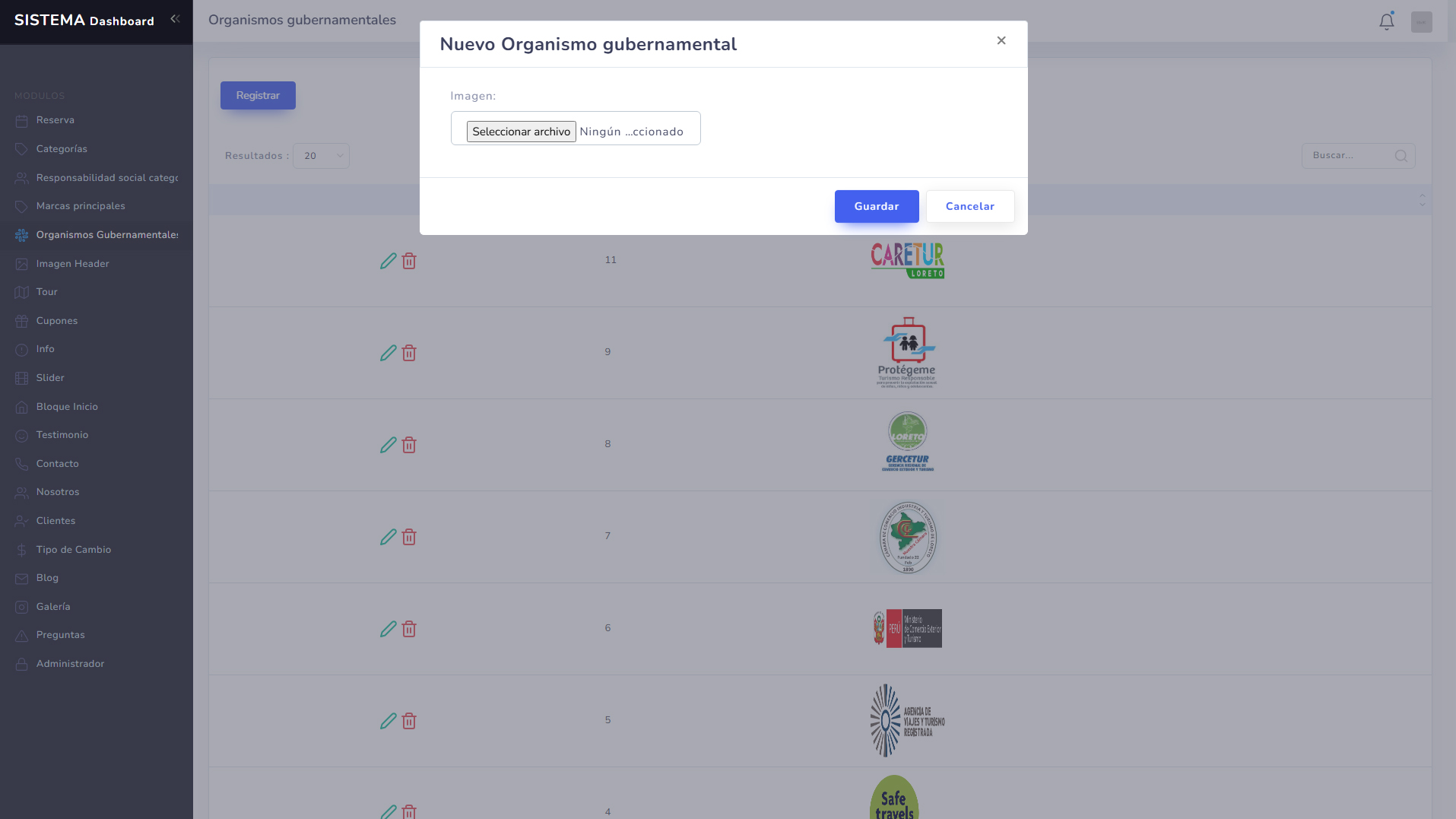1456x819 pixels.
Task: Close the Nuevo Organismo gubernamental dialog
Action: click(x=1001, y=40)
